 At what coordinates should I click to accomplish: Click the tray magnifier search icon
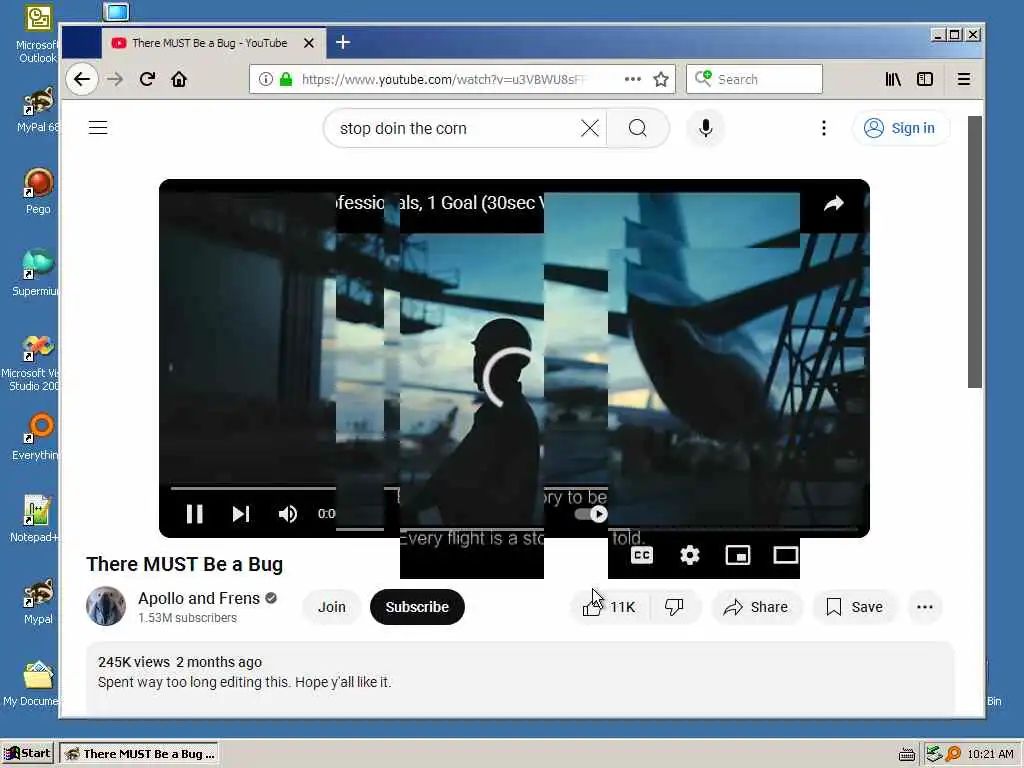953,754
